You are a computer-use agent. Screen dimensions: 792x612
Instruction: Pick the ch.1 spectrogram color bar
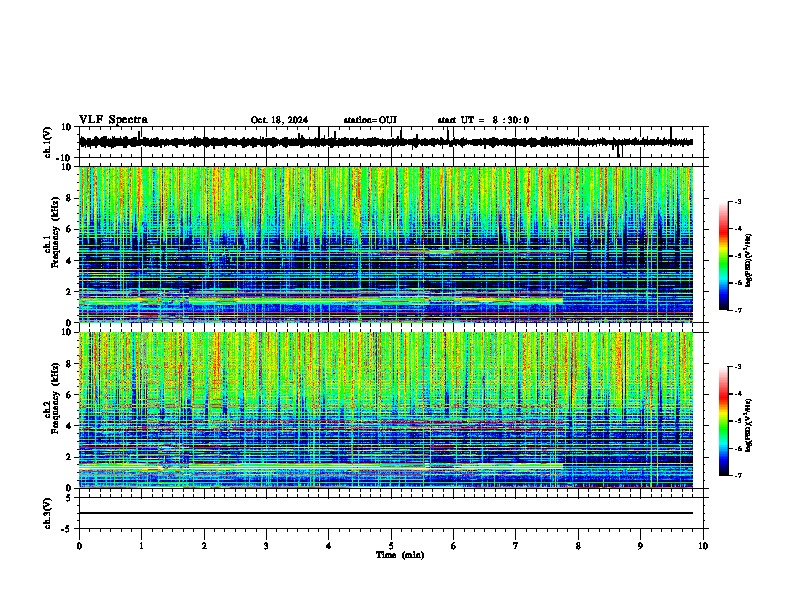(724, 256)
